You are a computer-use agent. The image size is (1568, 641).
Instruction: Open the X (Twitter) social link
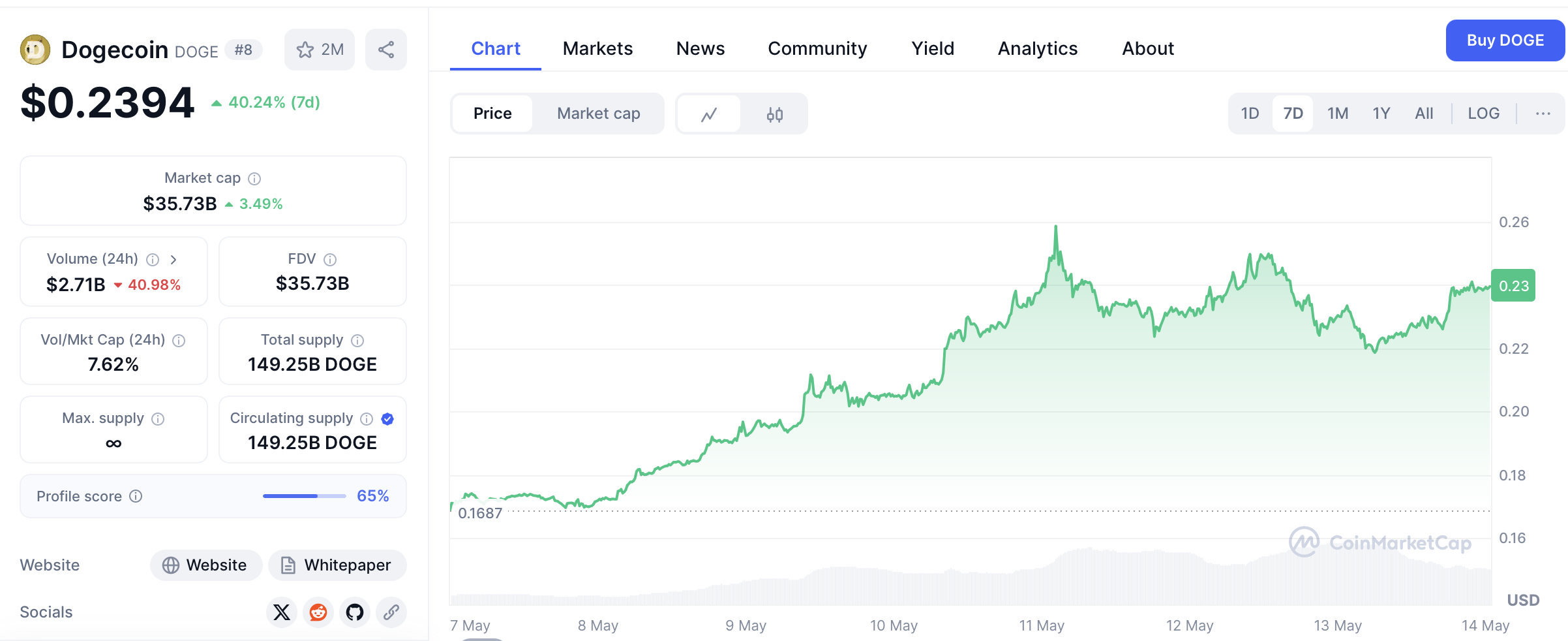[282, 612]
